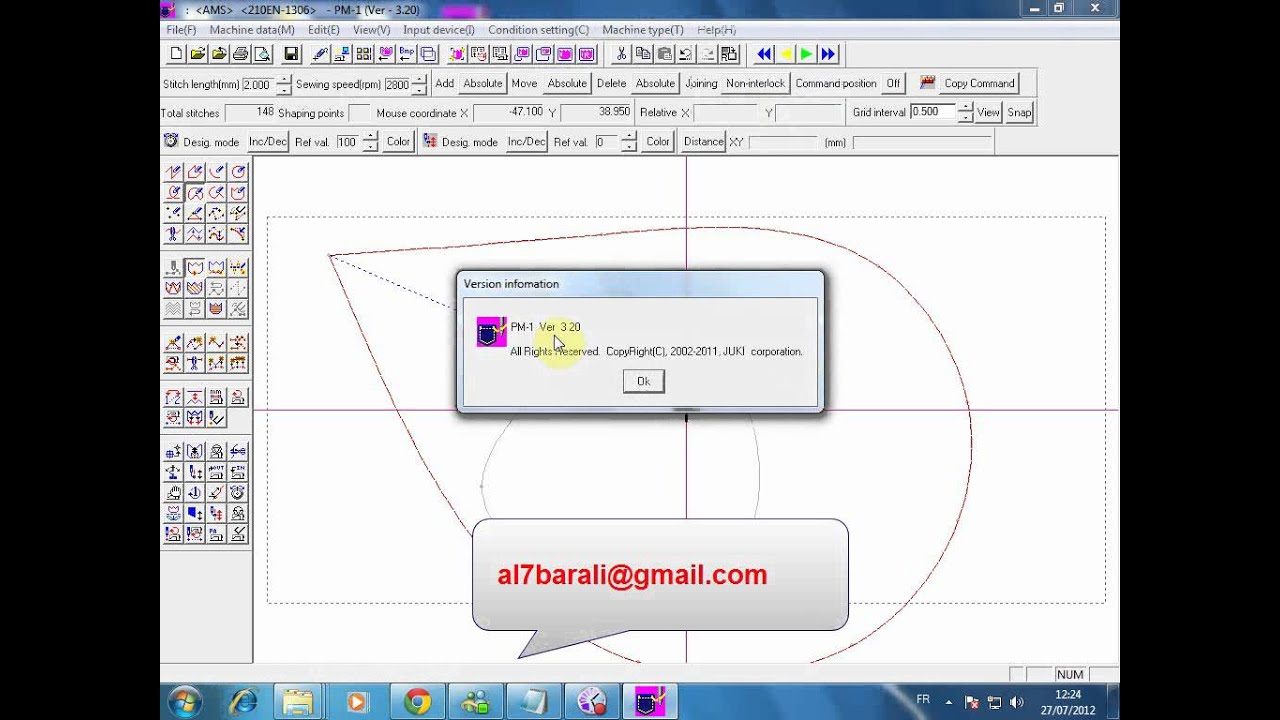Click the Print icon in toolbar
1280x720 pixels.
[x=240, y=54]
